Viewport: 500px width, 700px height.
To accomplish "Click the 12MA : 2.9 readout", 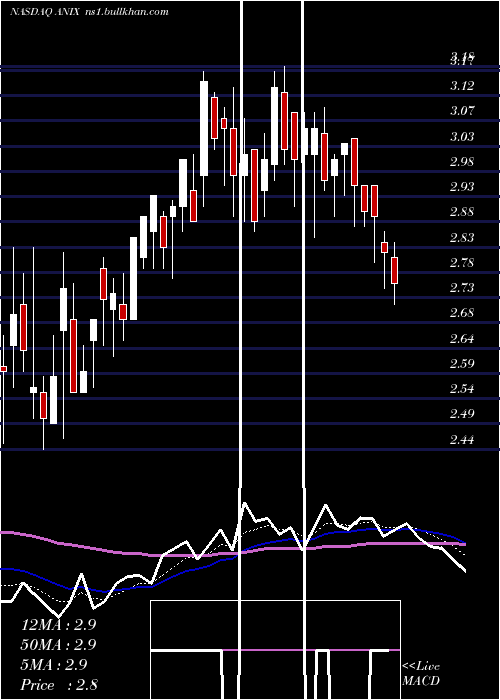I will point(58,625).
